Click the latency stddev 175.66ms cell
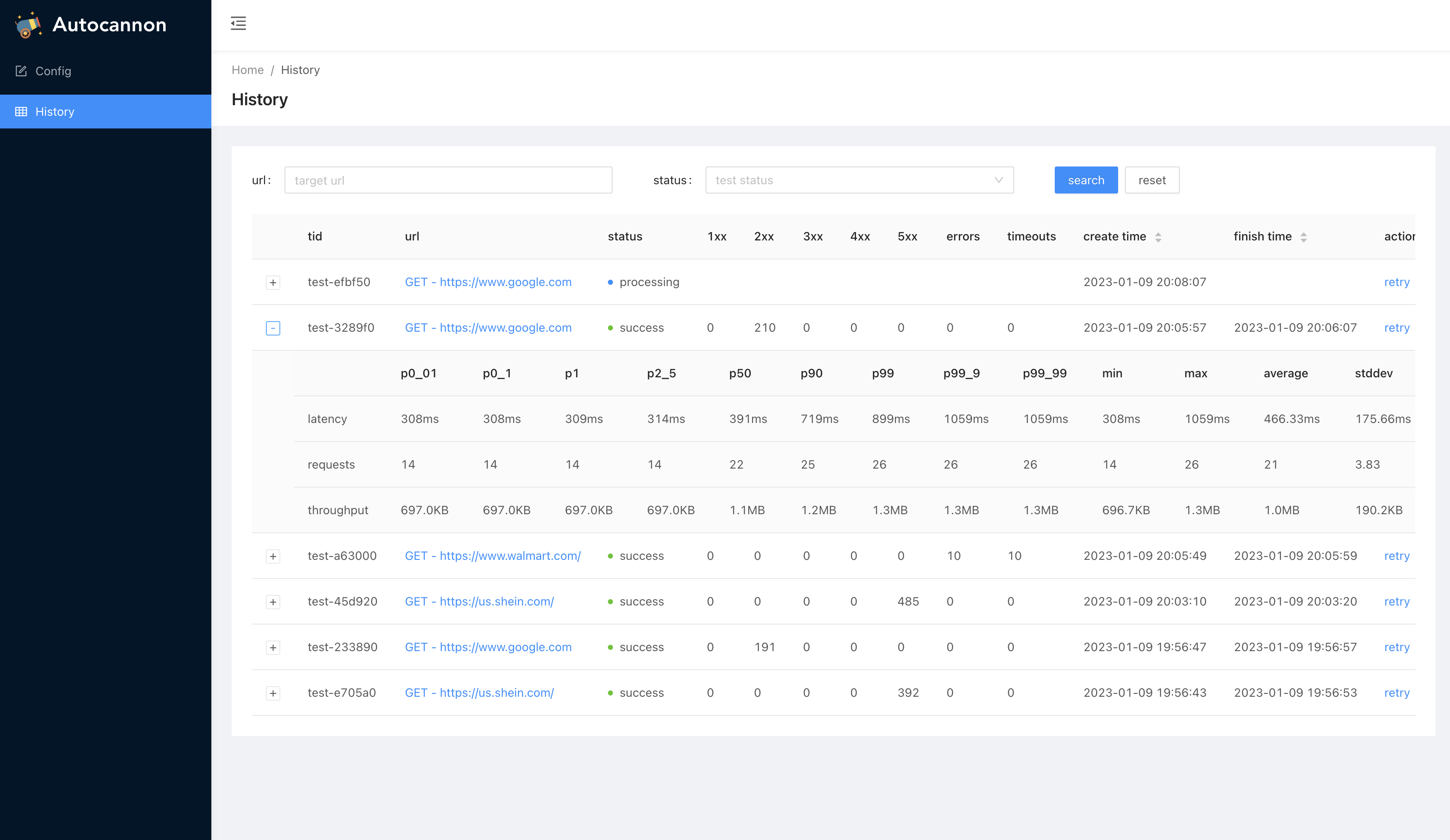The image size is (1450, 840). coord(1383,419)
